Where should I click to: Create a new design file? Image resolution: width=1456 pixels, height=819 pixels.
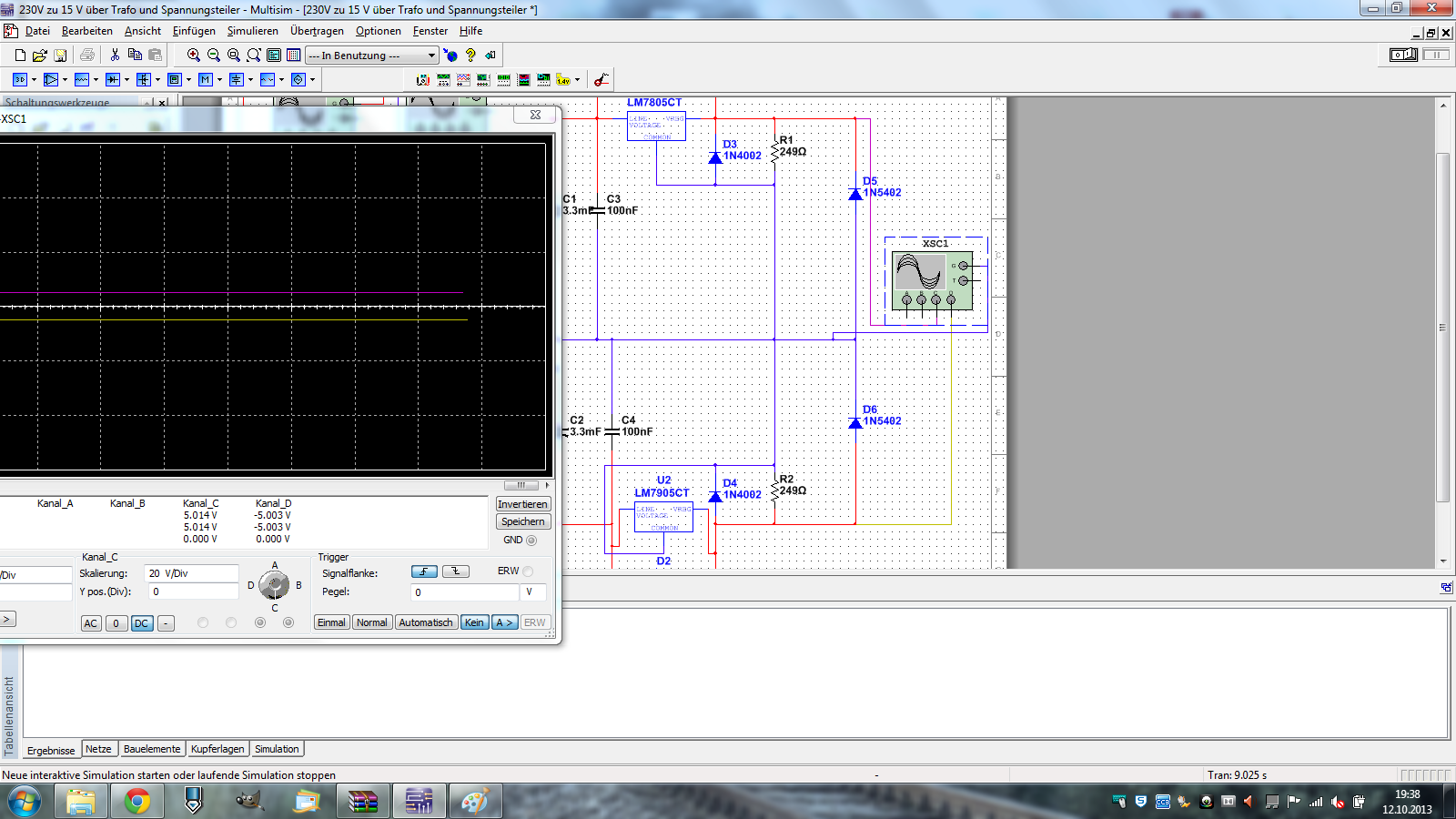point(20,56)
